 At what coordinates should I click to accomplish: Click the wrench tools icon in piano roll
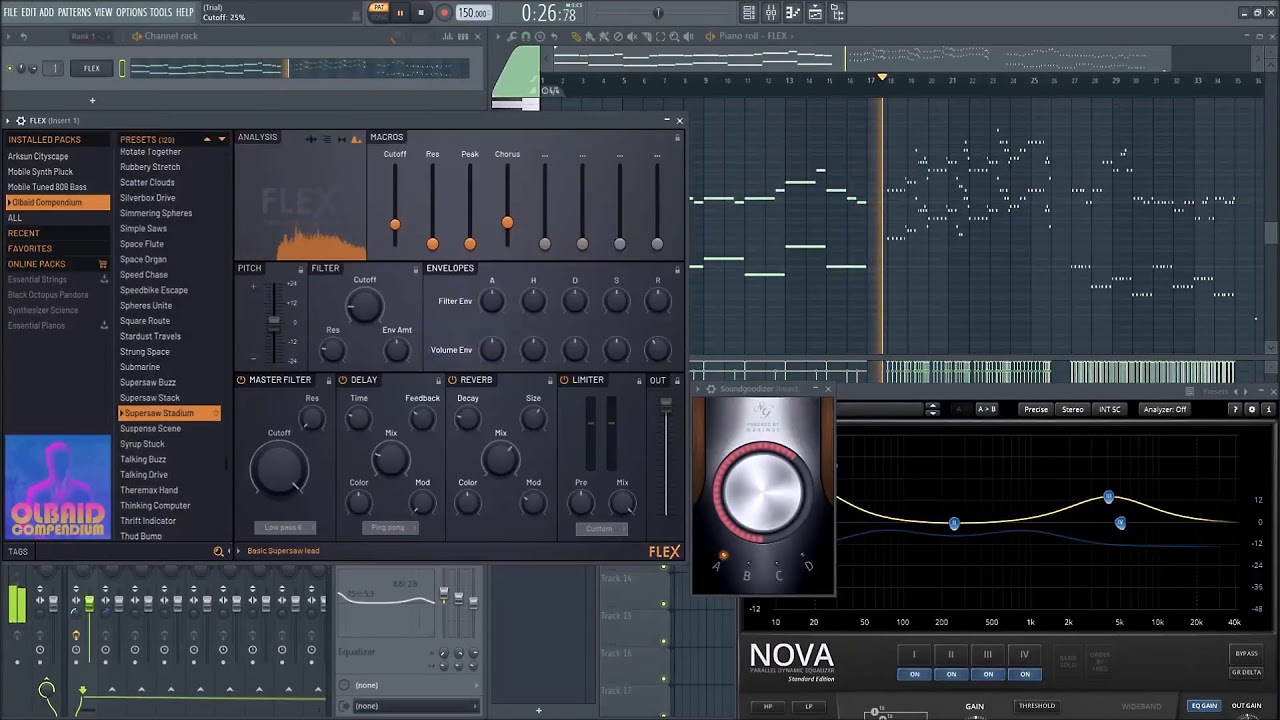tap(511, 36)
